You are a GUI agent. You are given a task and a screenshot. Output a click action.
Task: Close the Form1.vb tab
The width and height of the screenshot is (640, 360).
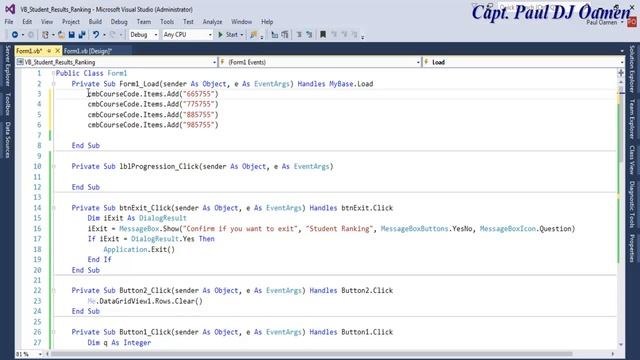[x=58, y=51]
